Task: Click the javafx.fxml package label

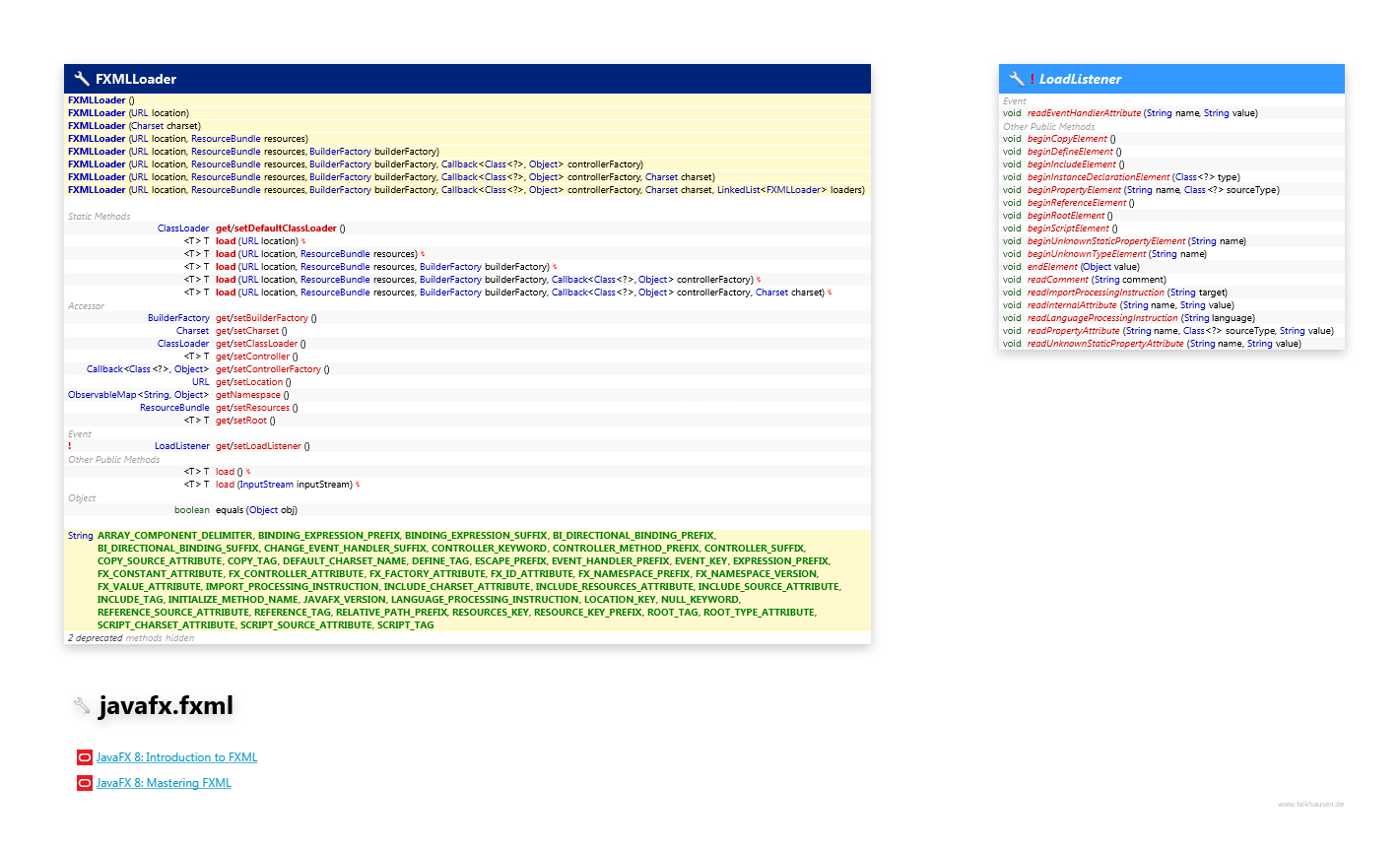Action: 166,705
